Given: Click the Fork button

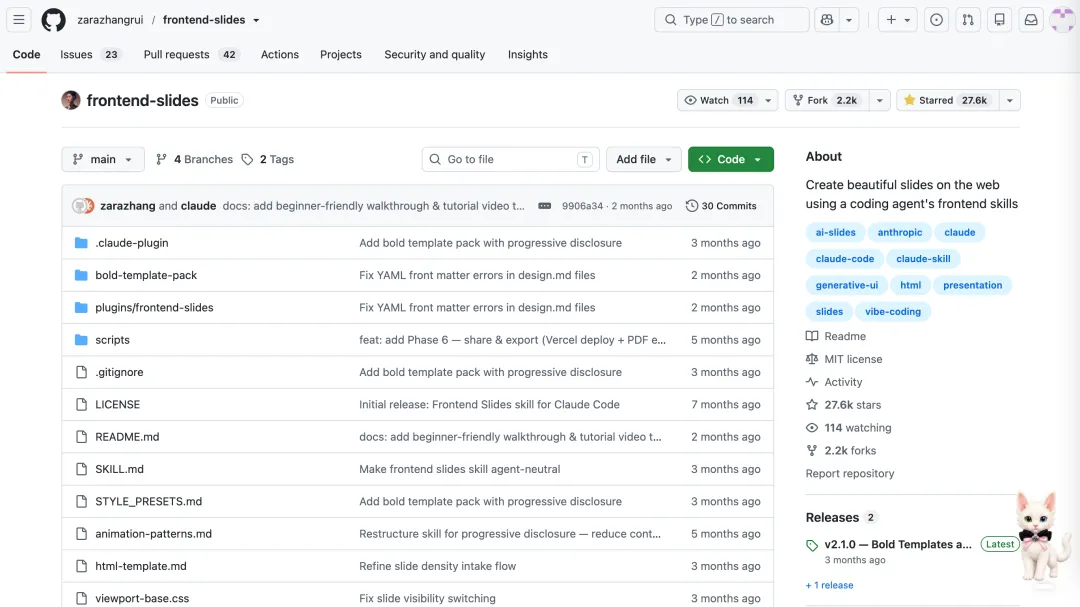Looking at the screenshot, I should coord(827,100).
